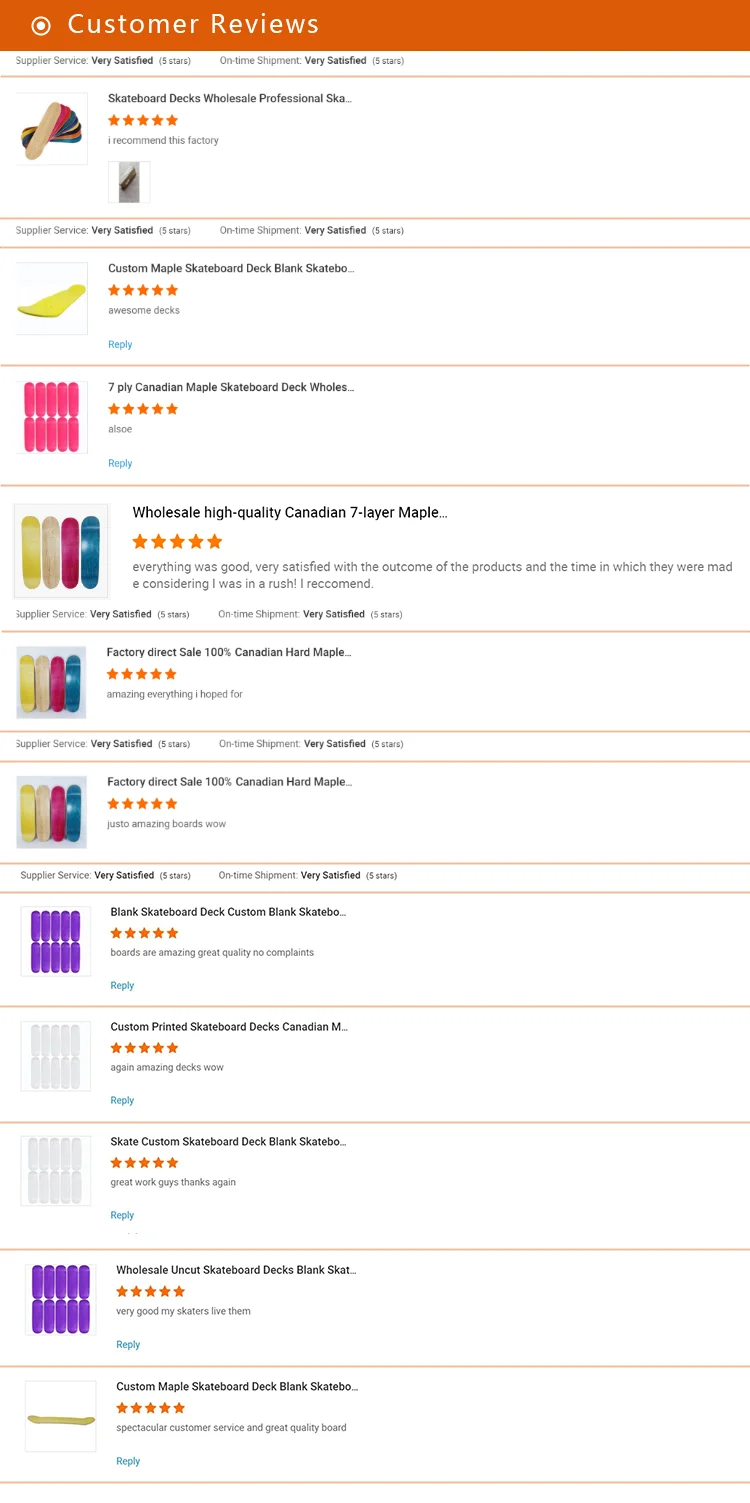Open "Wholesale high-quality Canadian 7-layer Maple" title
The height and width of the screenshot is (1503, 750).
tap(290, 513)
